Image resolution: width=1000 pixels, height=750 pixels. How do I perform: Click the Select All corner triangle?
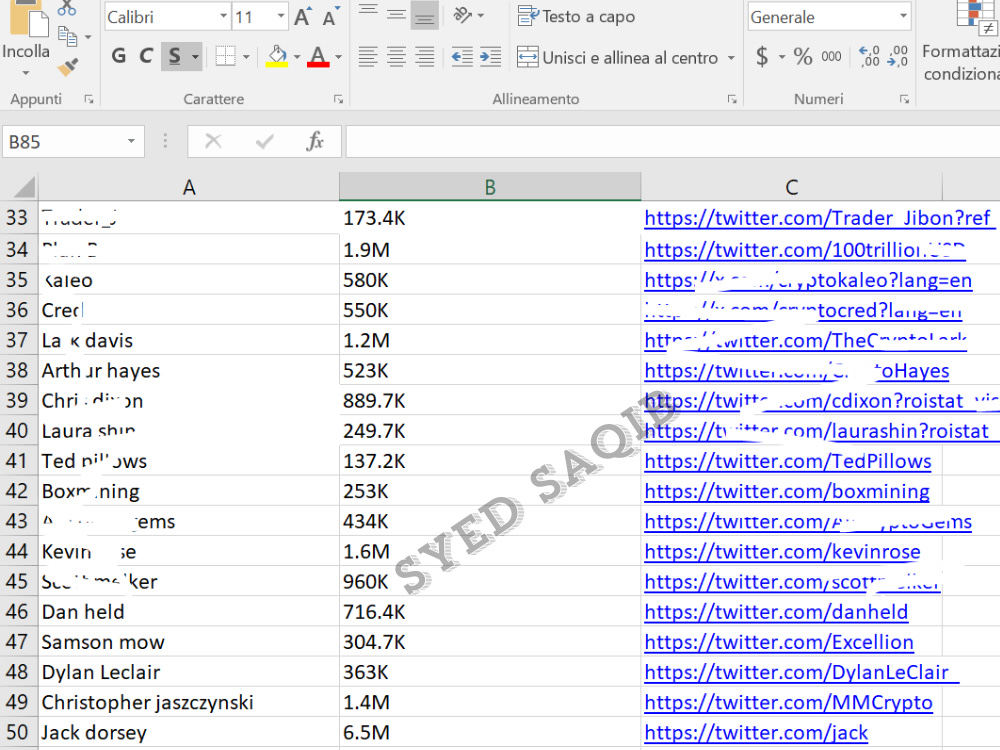[x=24, y=187]
